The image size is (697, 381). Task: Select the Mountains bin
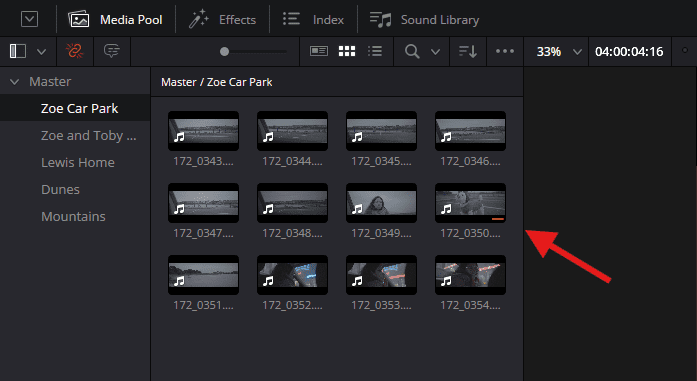click(73, 217)
